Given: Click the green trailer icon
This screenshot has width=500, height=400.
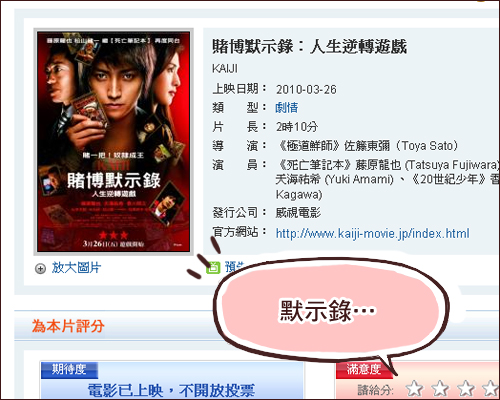Looking at the screenshot, I should coord(213,267).
